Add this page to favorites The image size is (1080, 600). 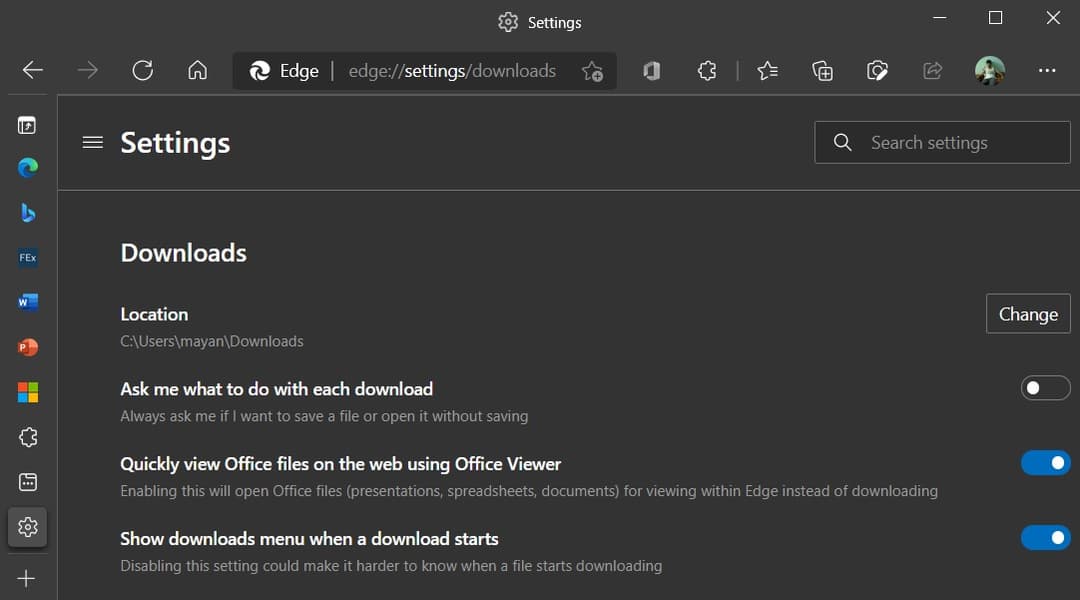pos(592,71)
